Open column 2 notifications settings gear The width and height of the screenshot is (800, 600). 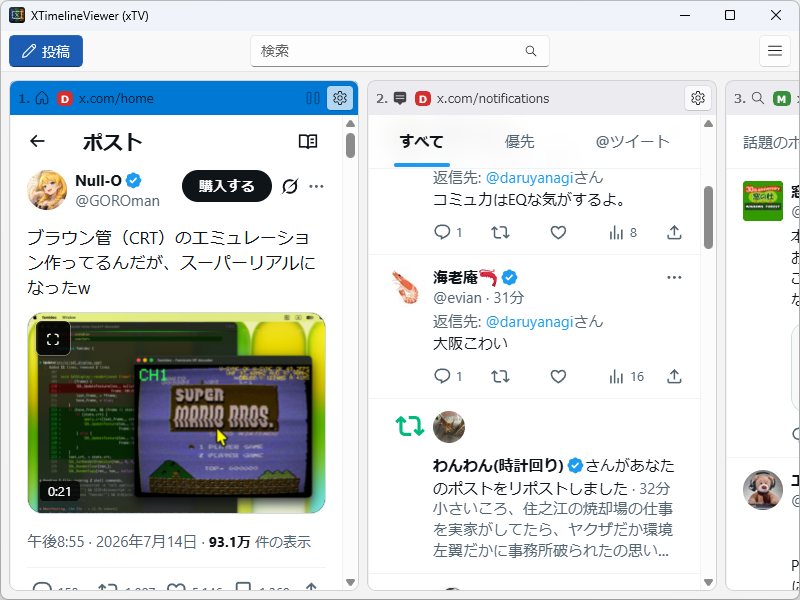point(697,97)
